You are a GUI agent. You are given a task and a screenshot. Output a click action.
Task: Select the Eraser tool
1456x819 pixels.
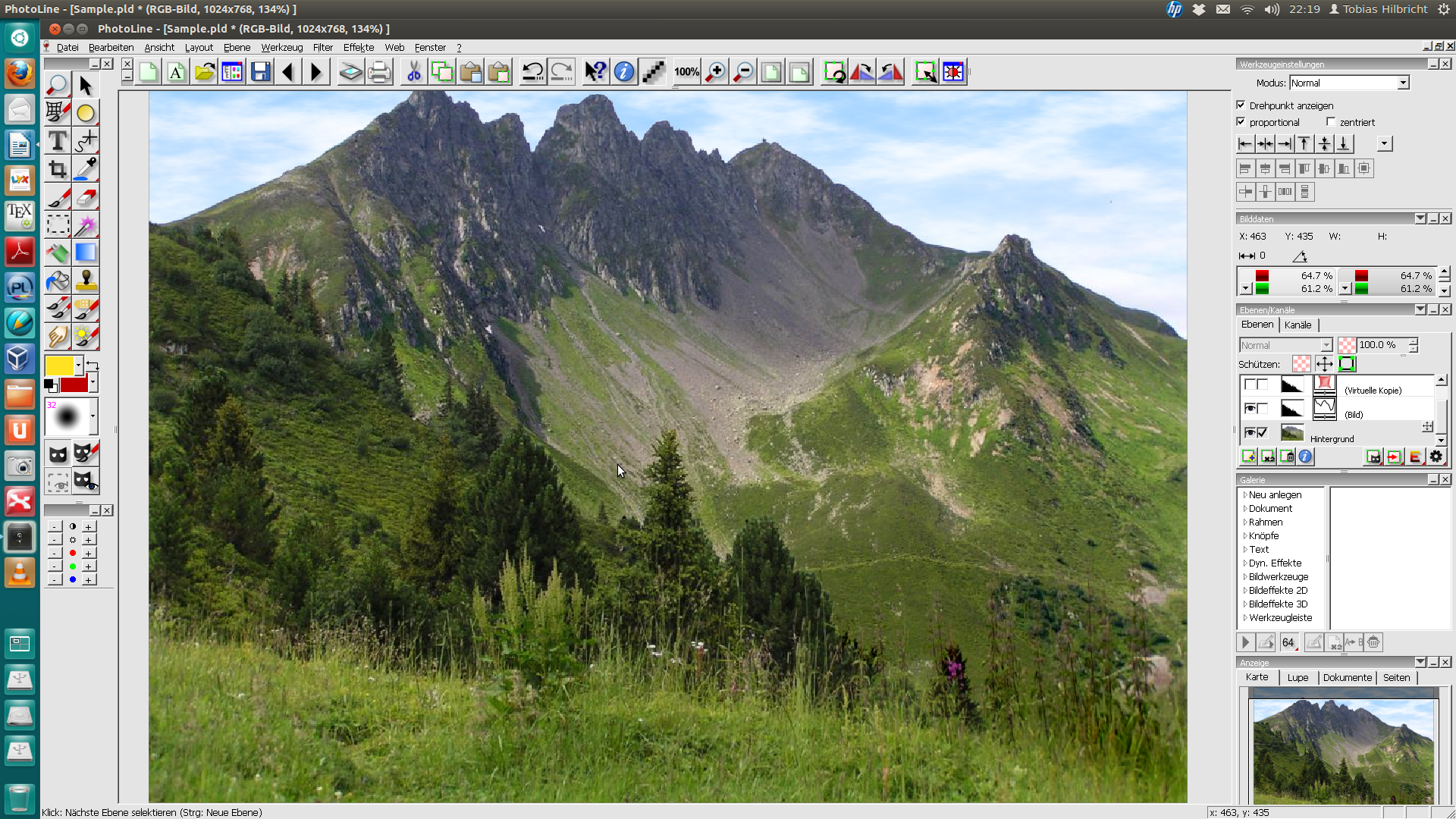tap(86, 197)
